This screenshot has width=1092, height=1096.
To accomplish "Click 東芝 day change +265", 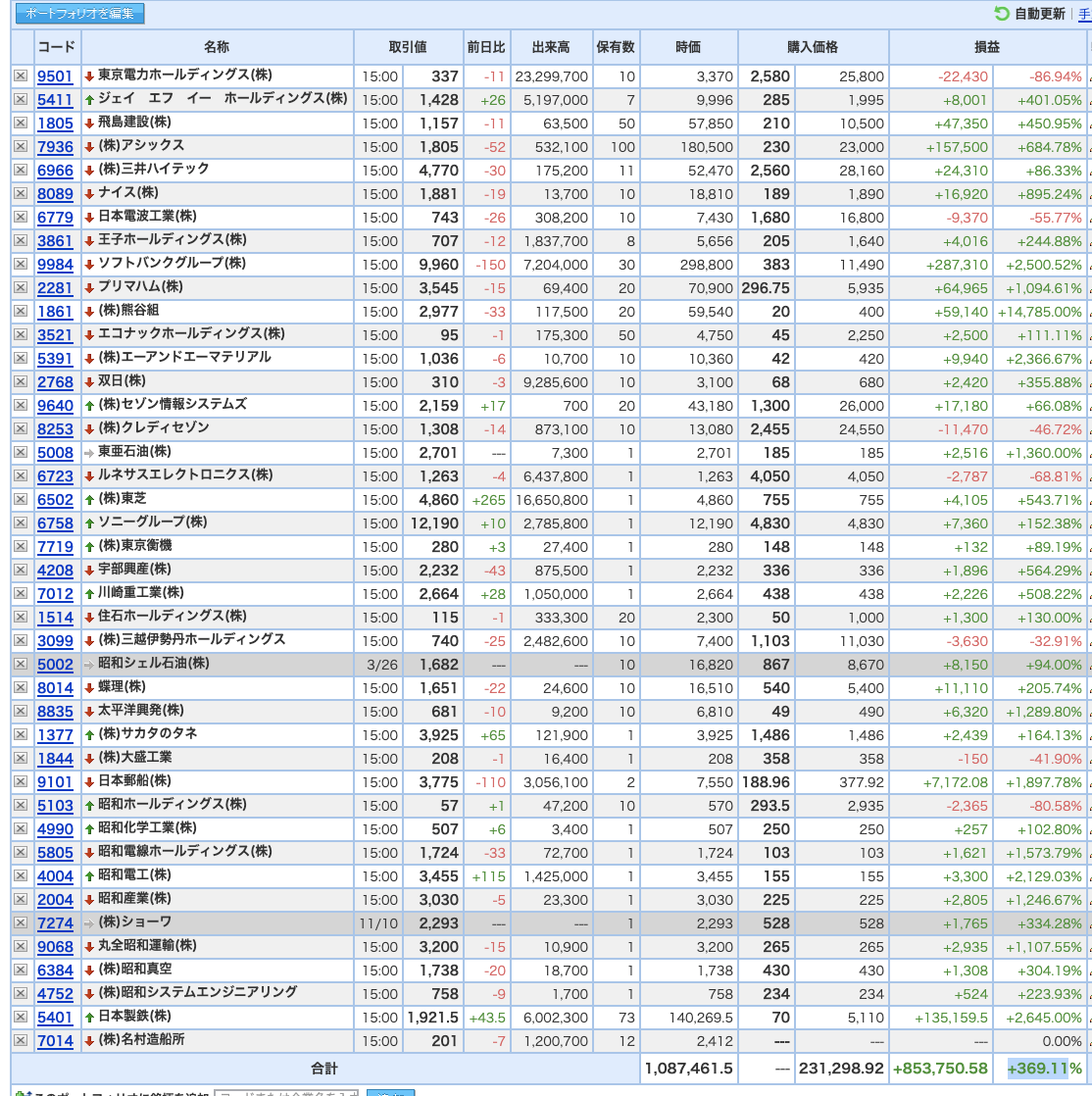I will point(489,500).
